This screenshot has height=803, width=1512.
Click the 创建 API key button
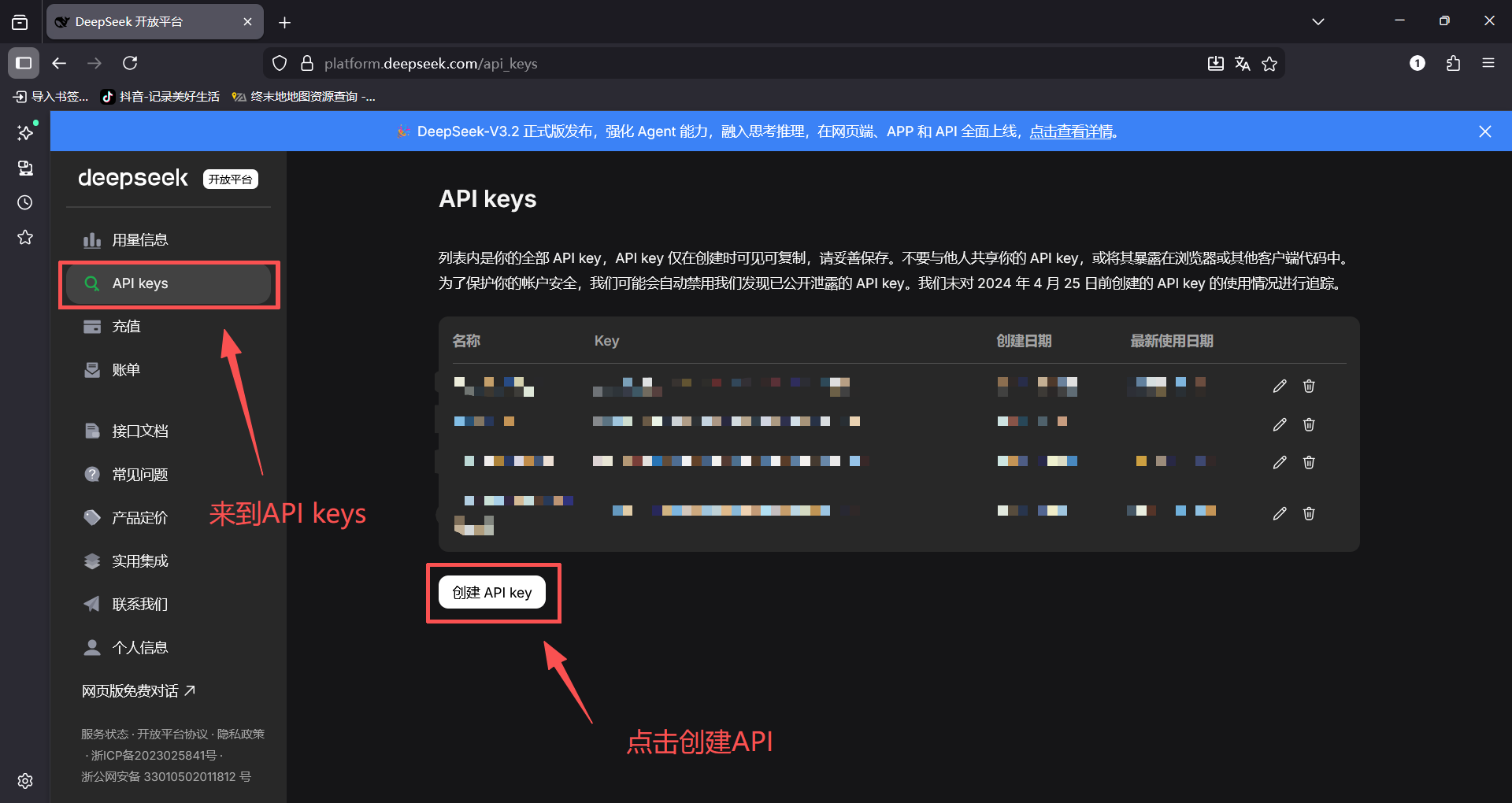[492, 593]
